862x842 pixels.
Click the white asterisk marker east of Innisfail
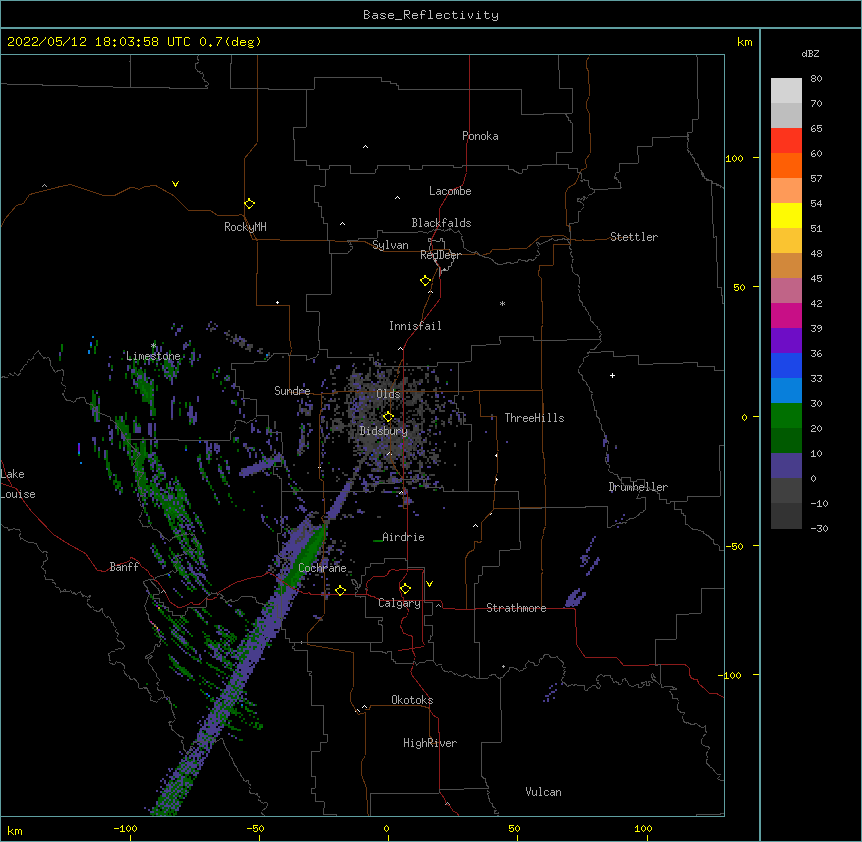[x=502, y=303]
